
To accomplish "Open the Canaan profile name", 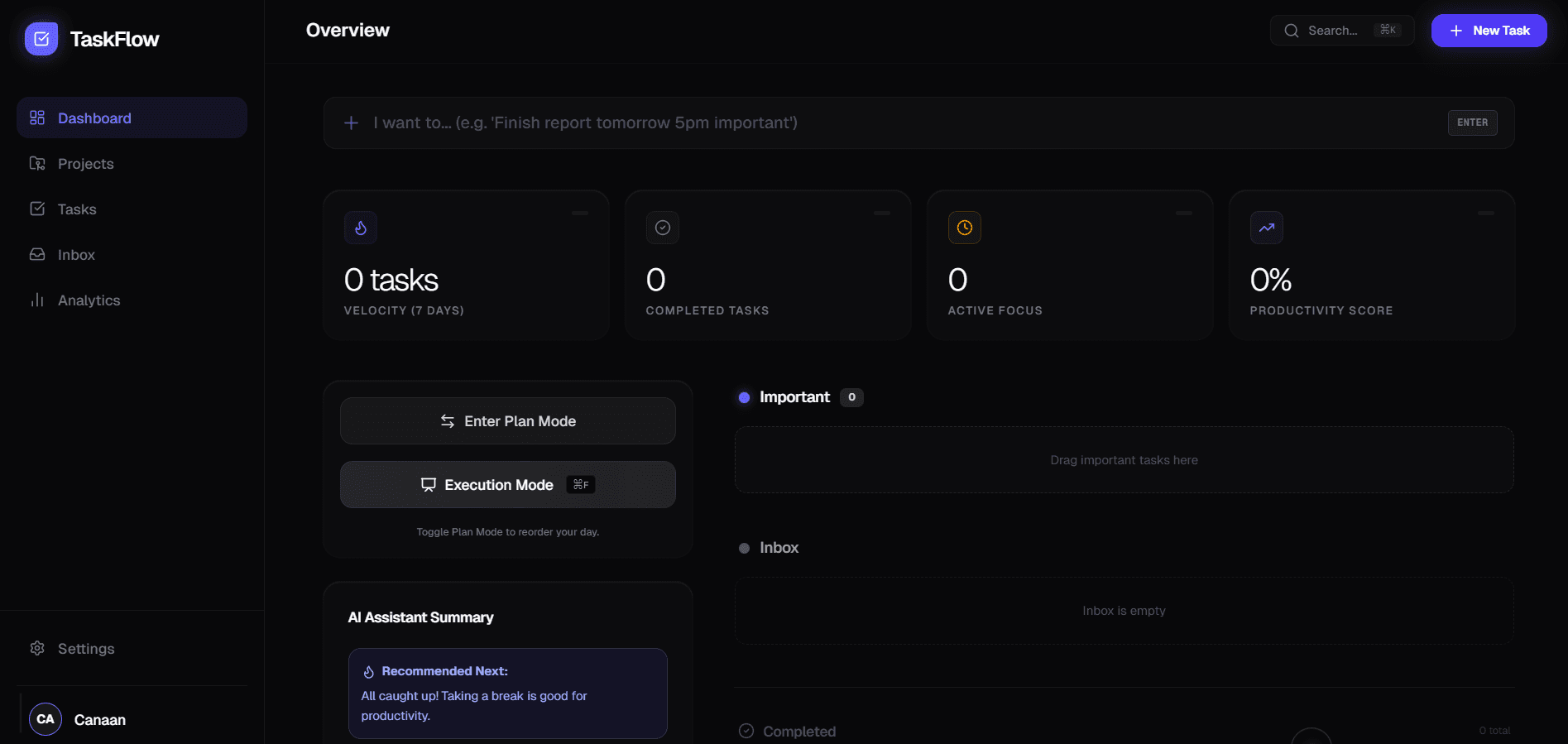I will [x=100, y=720].
